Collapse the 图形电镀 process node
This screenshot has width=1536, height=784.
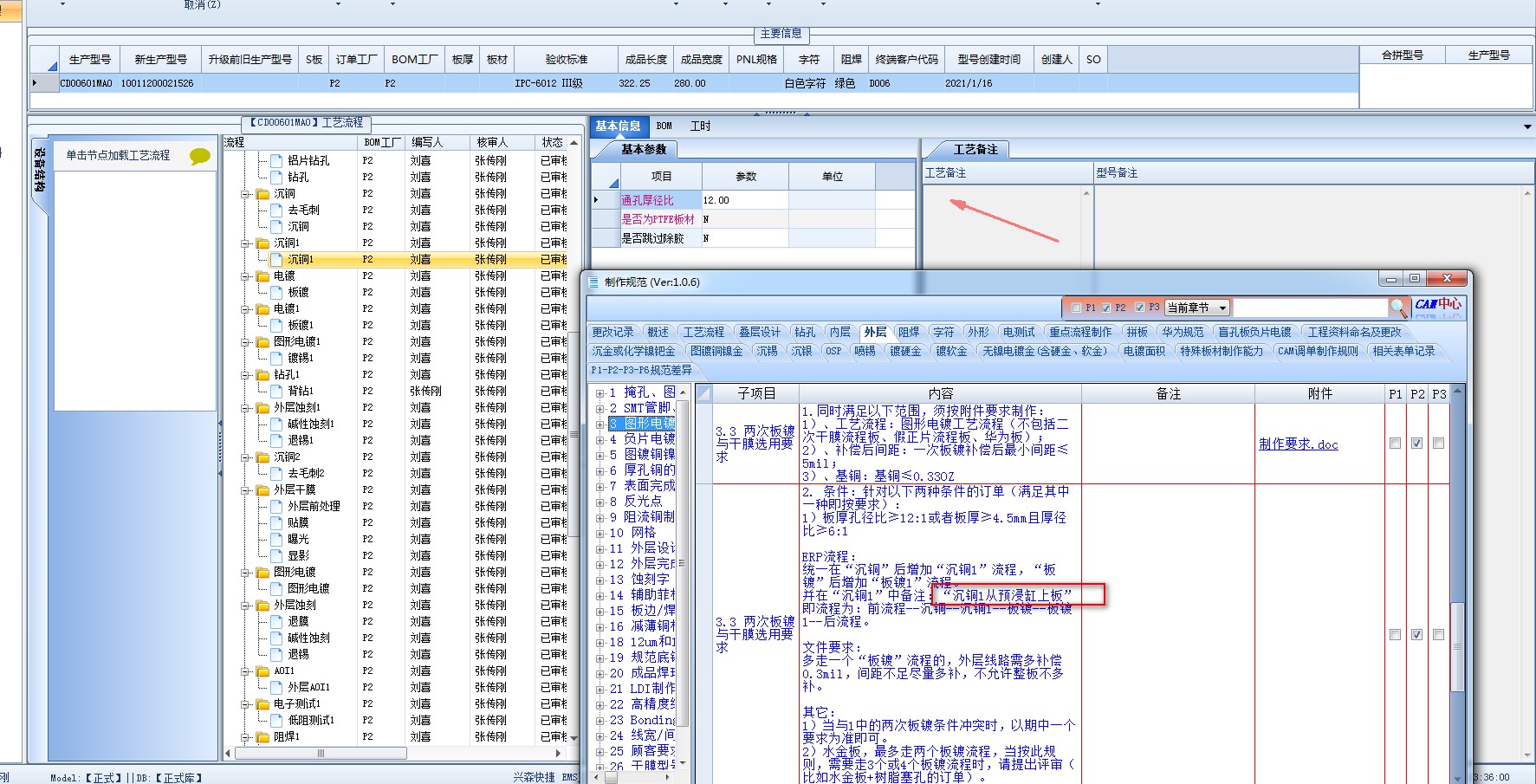click(x=246, y=572)
